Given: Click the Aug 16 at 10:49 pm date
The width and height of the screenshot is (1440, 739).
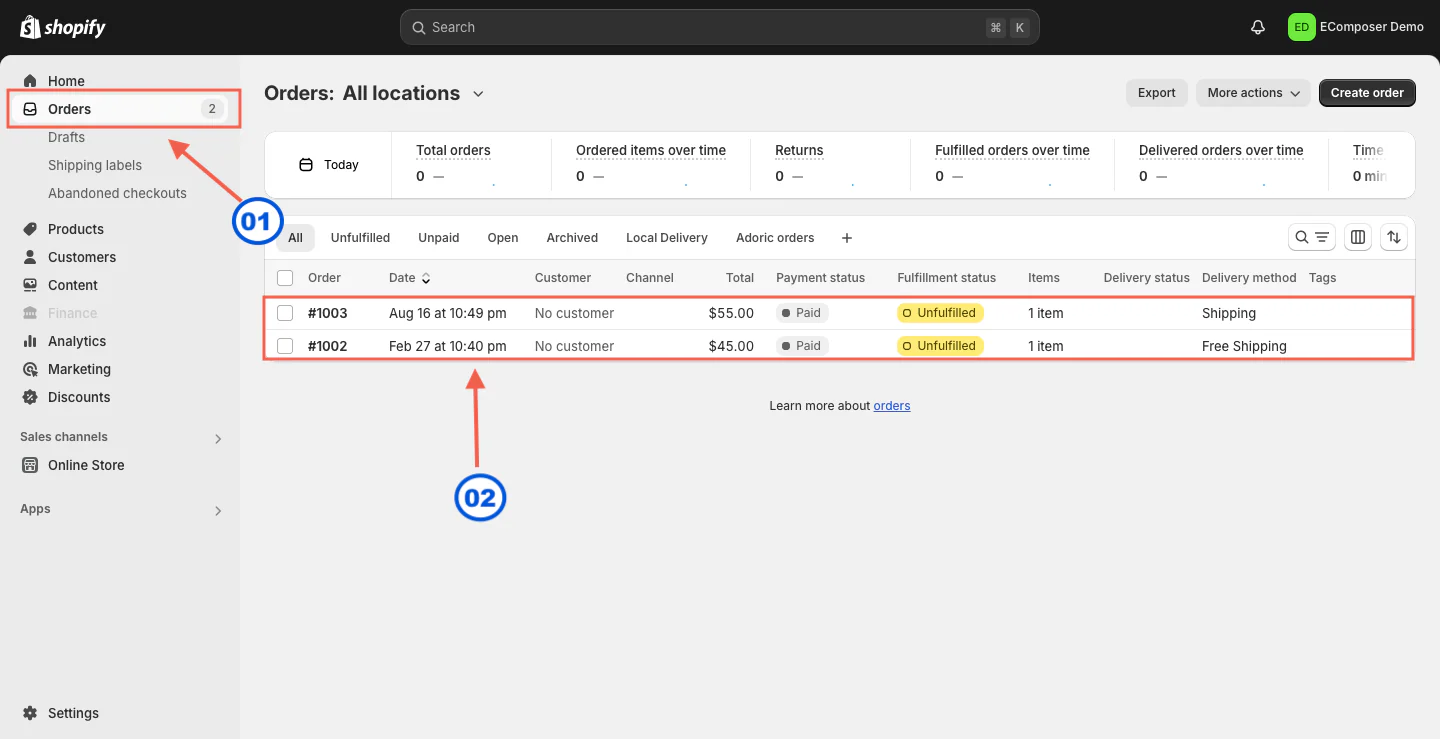Looking at the screenshot, I should (x=447, y=313).
